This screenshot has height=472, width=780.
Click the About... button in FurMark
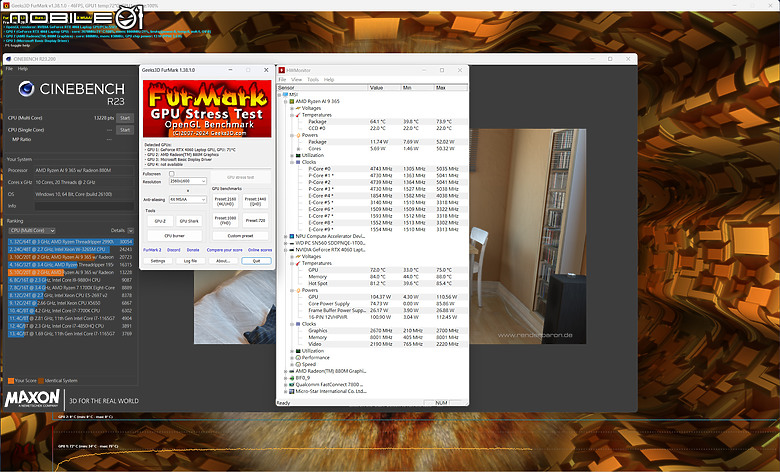point(223,261)
